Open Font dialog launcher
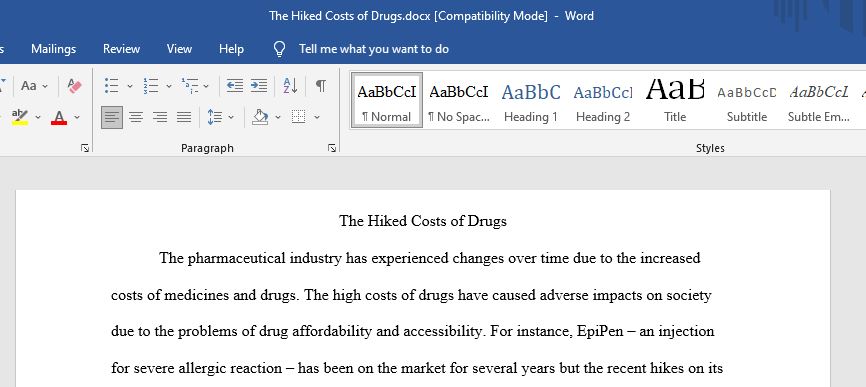This screenshot has width=866, height=387. (x=85, y=148)
